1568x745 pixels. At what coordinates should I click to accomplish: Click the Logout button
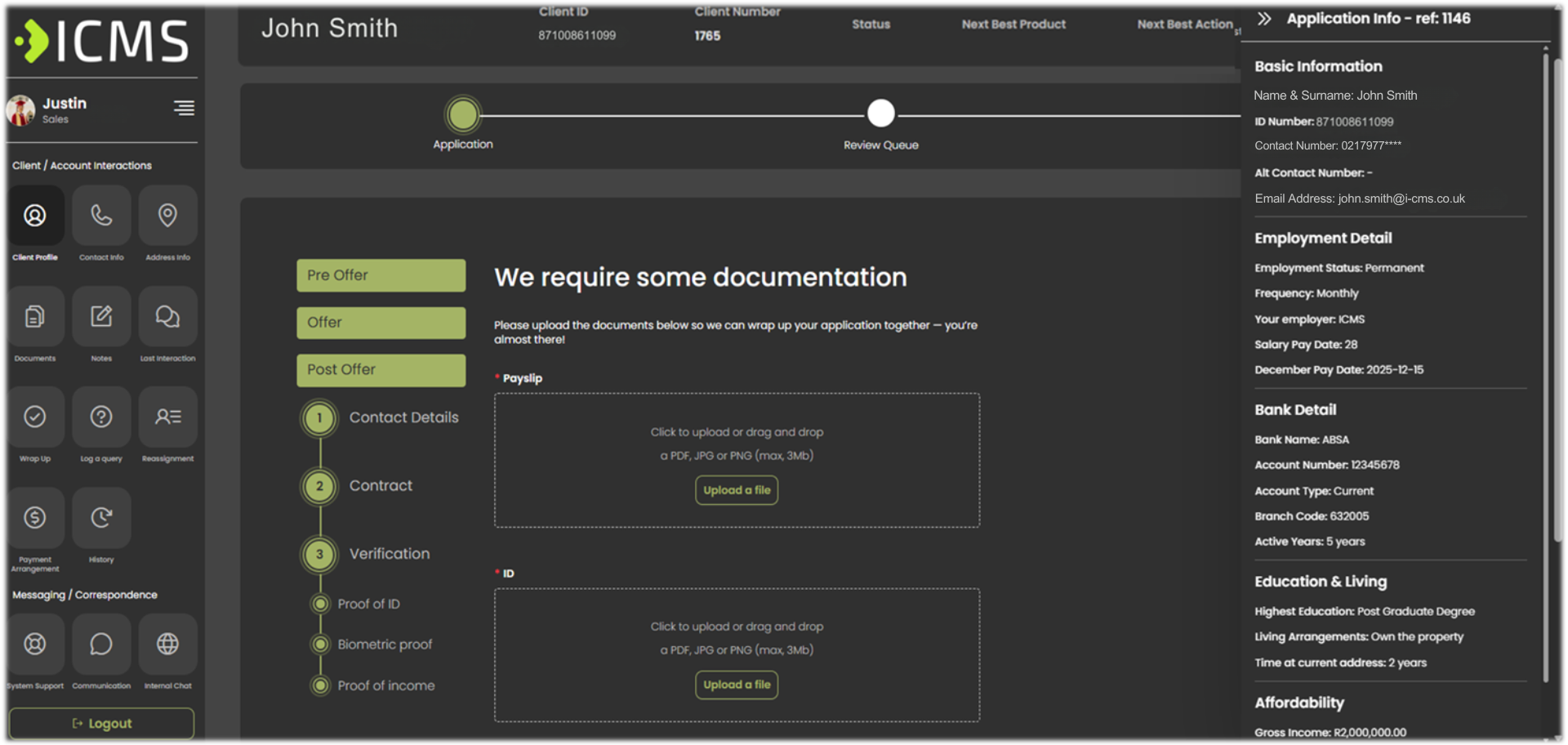click(101, 724)
